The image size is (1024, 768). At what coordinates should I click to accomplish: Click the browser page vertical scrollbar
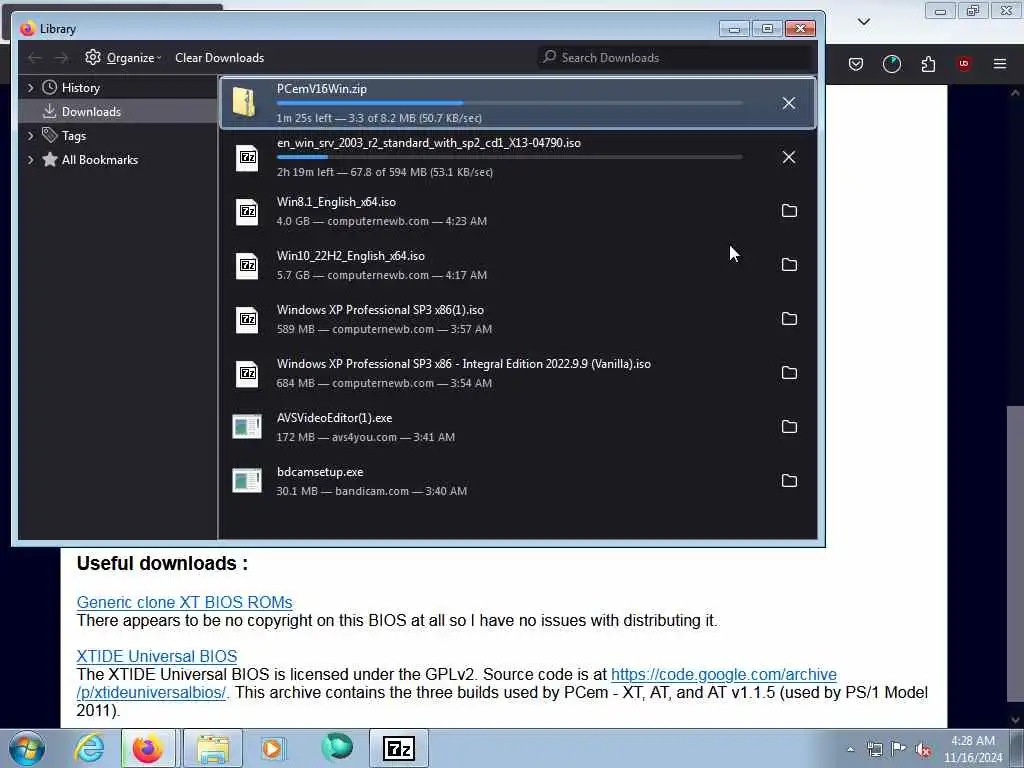[1015, 552]
